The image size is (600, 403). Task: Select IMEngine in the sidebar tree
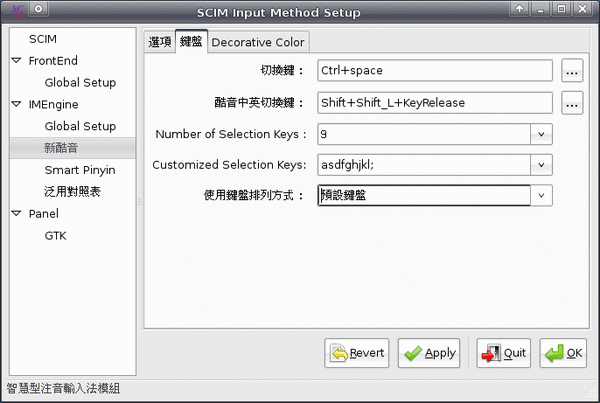tap(54, 104)
